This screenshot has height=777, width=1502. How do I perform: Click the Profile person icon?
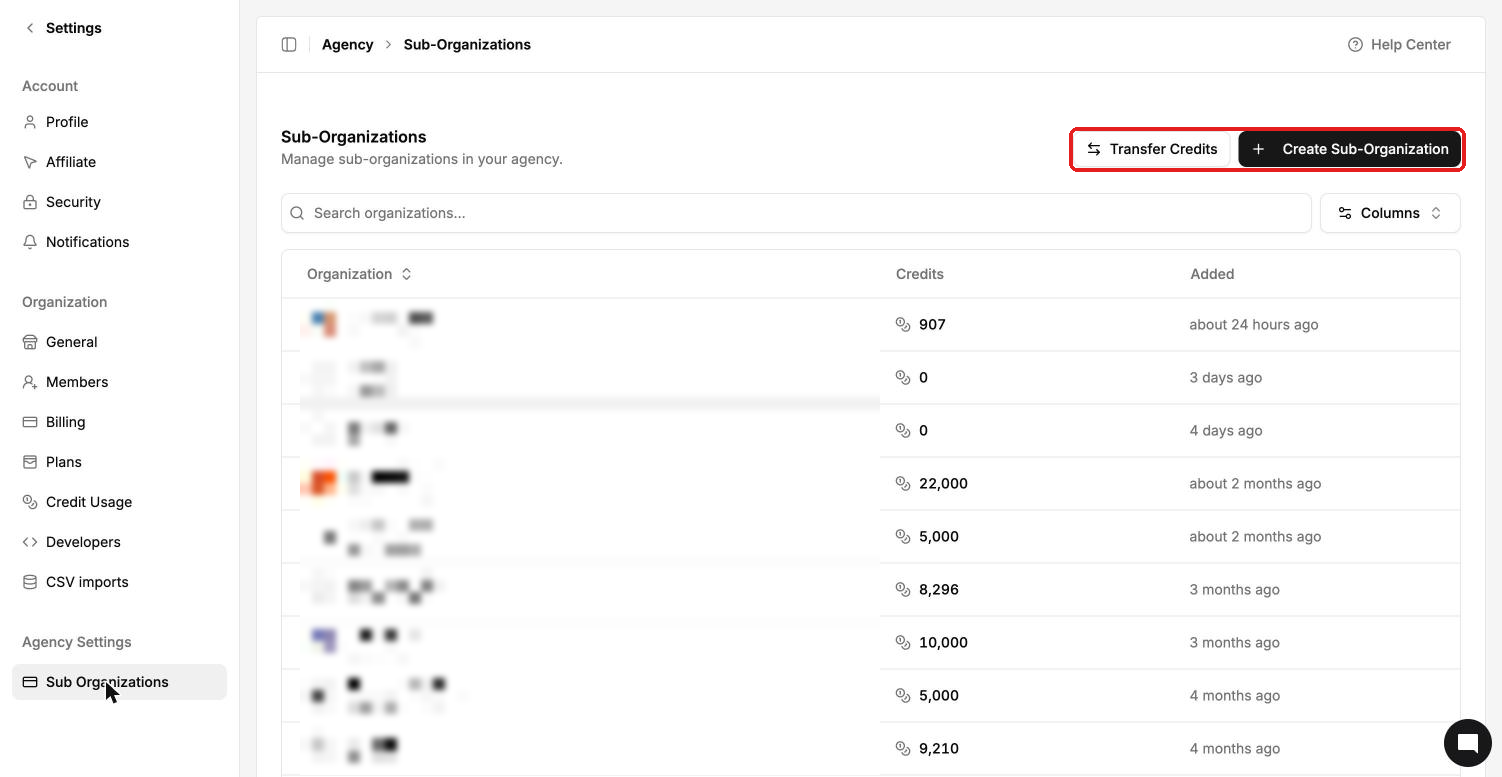pyautogui.click(x=30, y=122)
